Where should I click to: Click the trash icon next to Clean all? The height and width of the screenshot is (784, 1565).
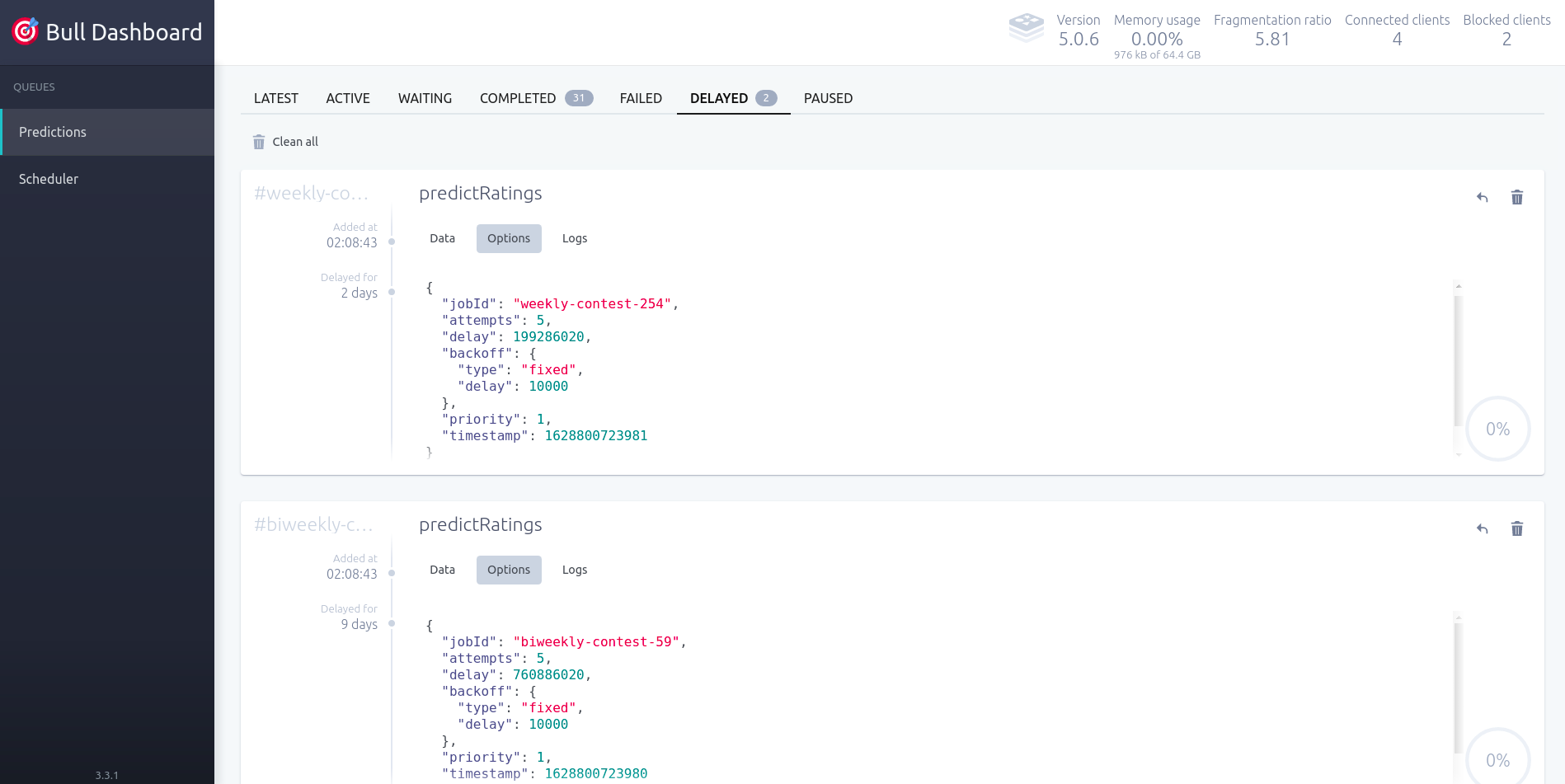[x=259, y=142]
